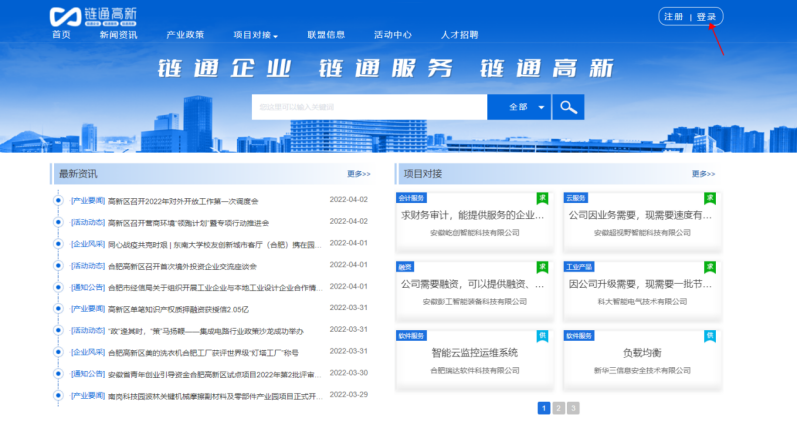Image resolution: width=797 pixels, height=442 pixels.
Task: Click 更多>> in the 最新资讯 panel
Action: [x=359, y=174]
